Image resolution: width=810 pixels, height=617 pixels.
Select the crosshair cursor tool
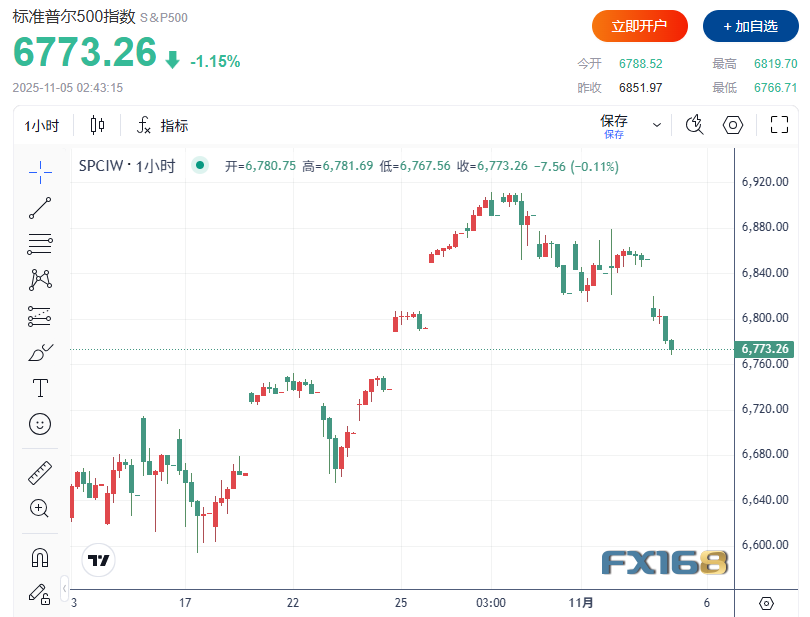click(40, 171)
